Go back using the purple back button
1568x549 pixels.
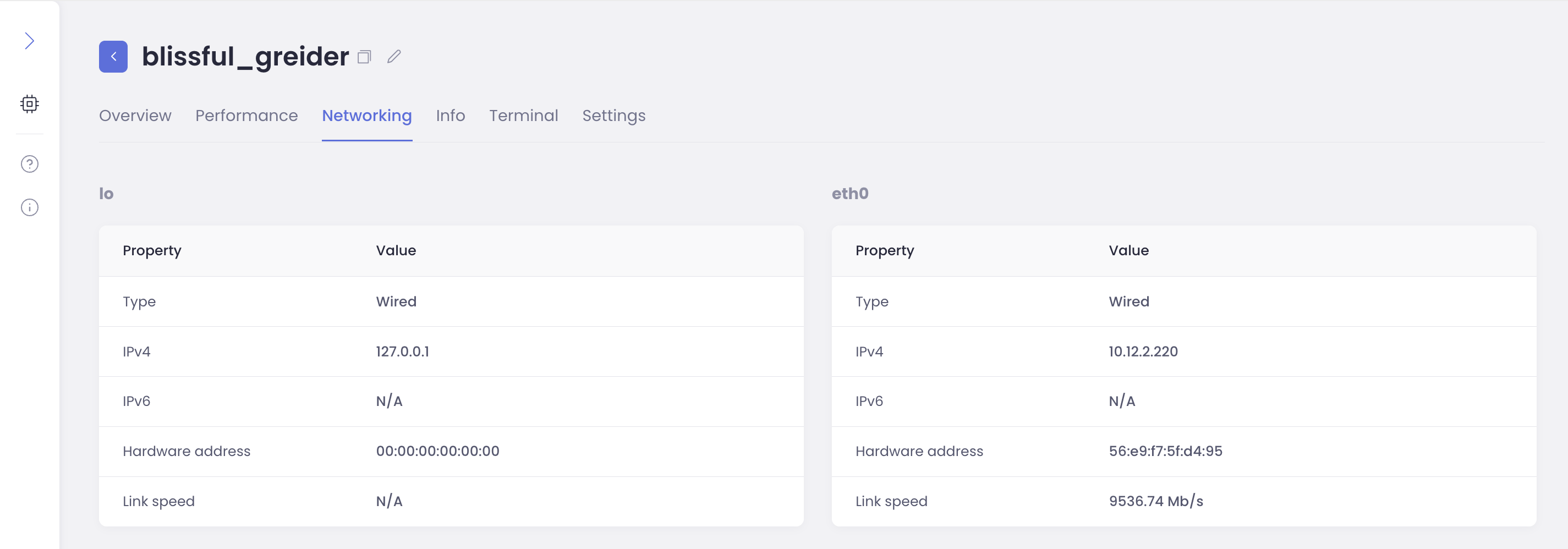[x=113, y=56]
